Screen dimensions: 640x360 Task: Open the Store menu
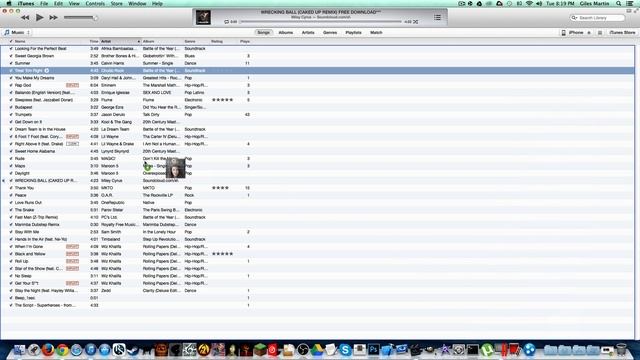click(116, 3)
